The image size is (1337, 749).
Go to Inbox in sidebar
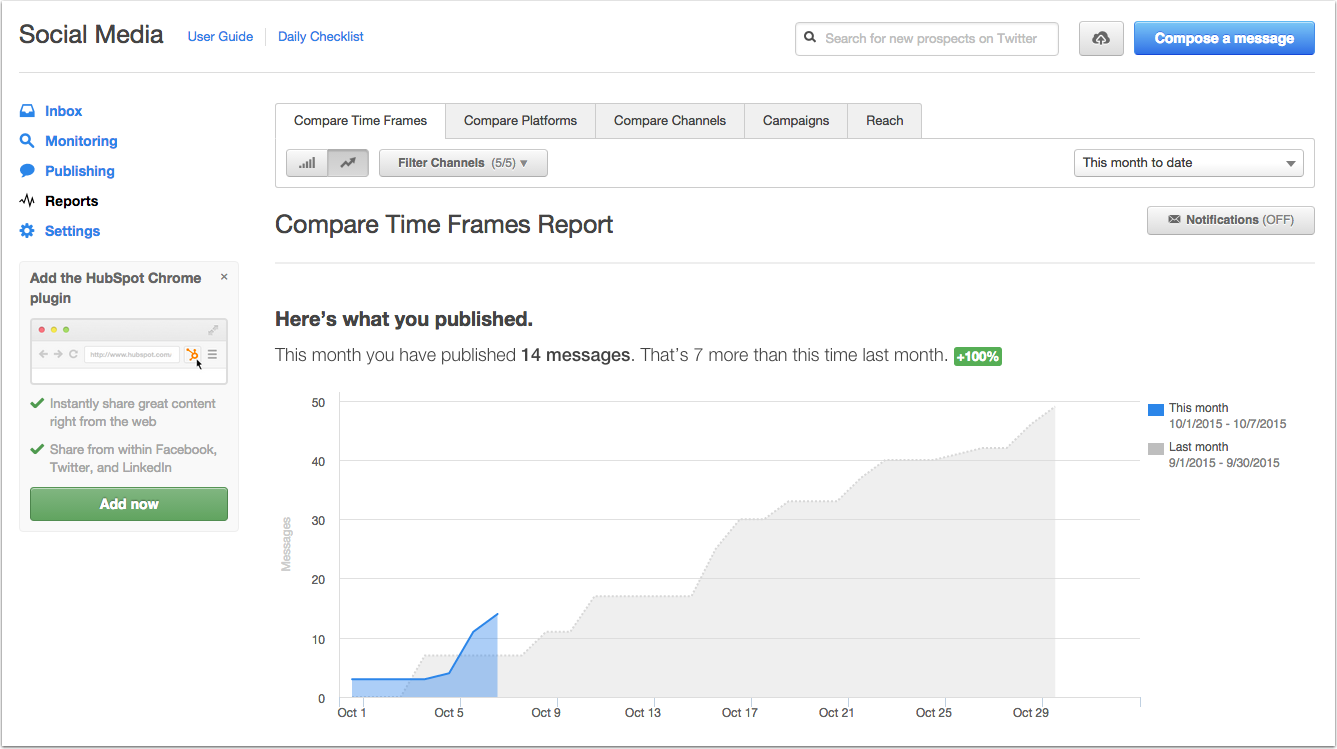(x=63, y=111)
